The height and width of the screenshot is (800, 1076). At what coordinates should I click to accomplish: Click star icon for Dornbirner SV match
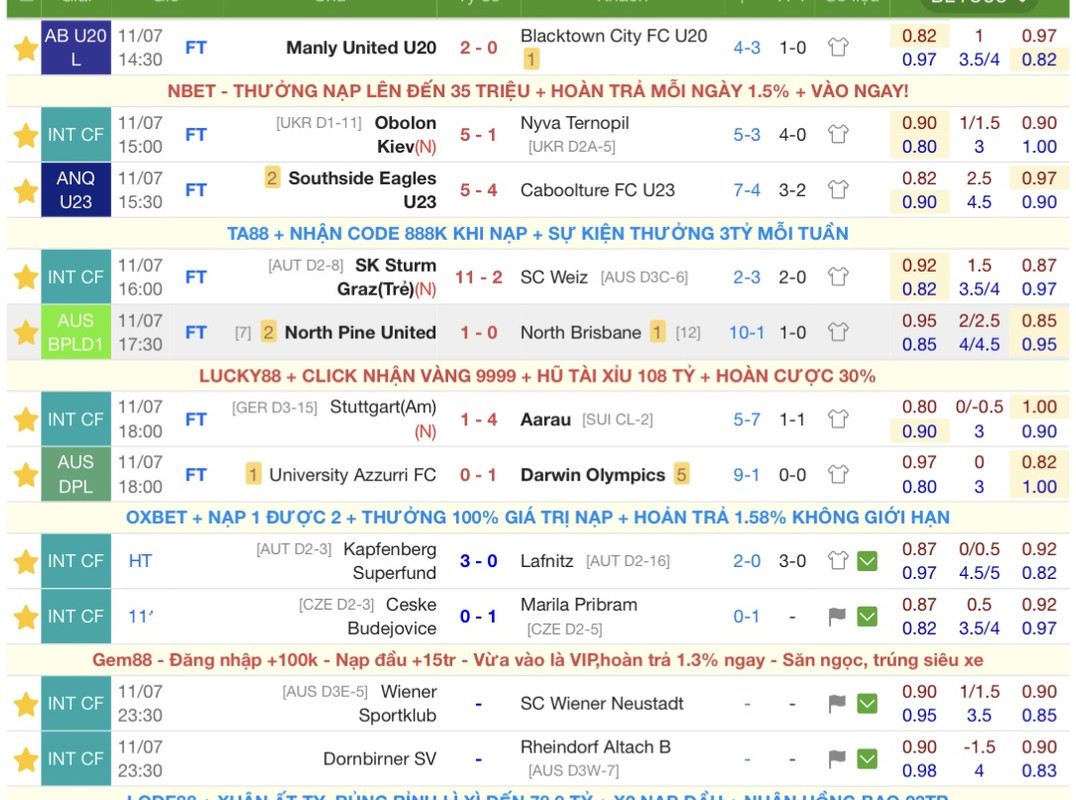(x=25, y=760)
